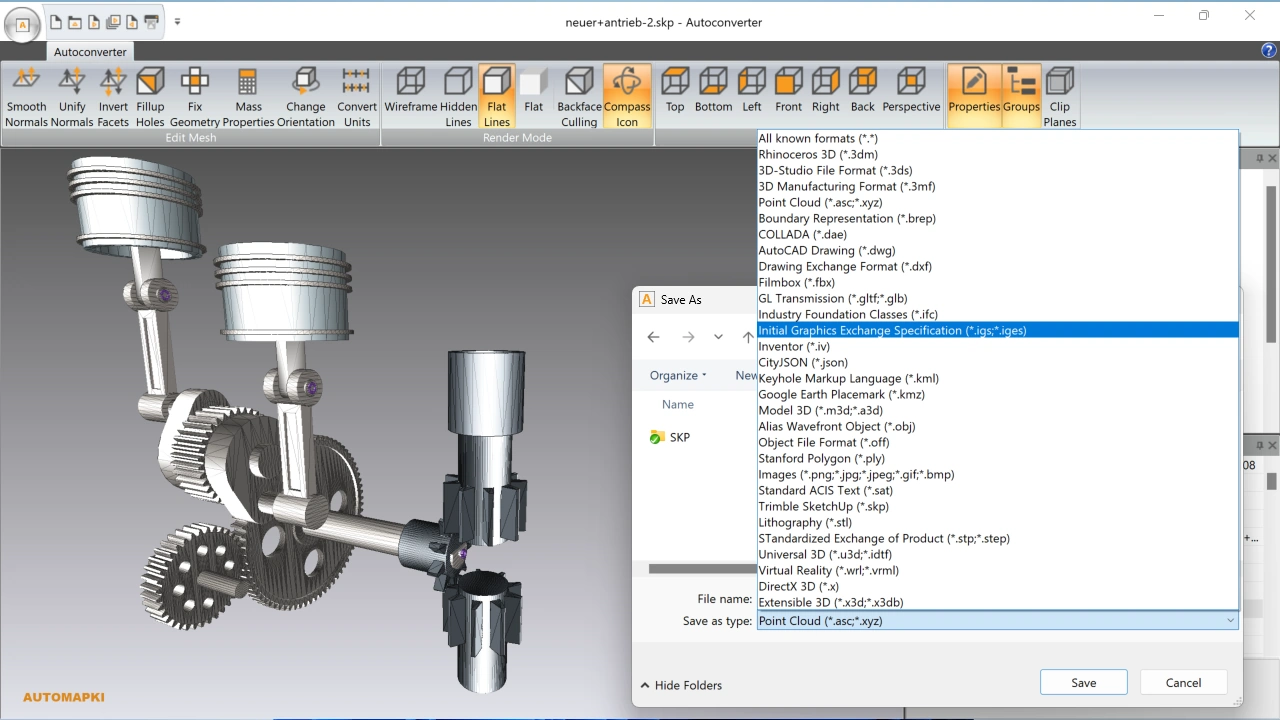Select Filmbox (*.fbx) format
The height and width of the screenshot is (720, 1280).
click(997, 282)
